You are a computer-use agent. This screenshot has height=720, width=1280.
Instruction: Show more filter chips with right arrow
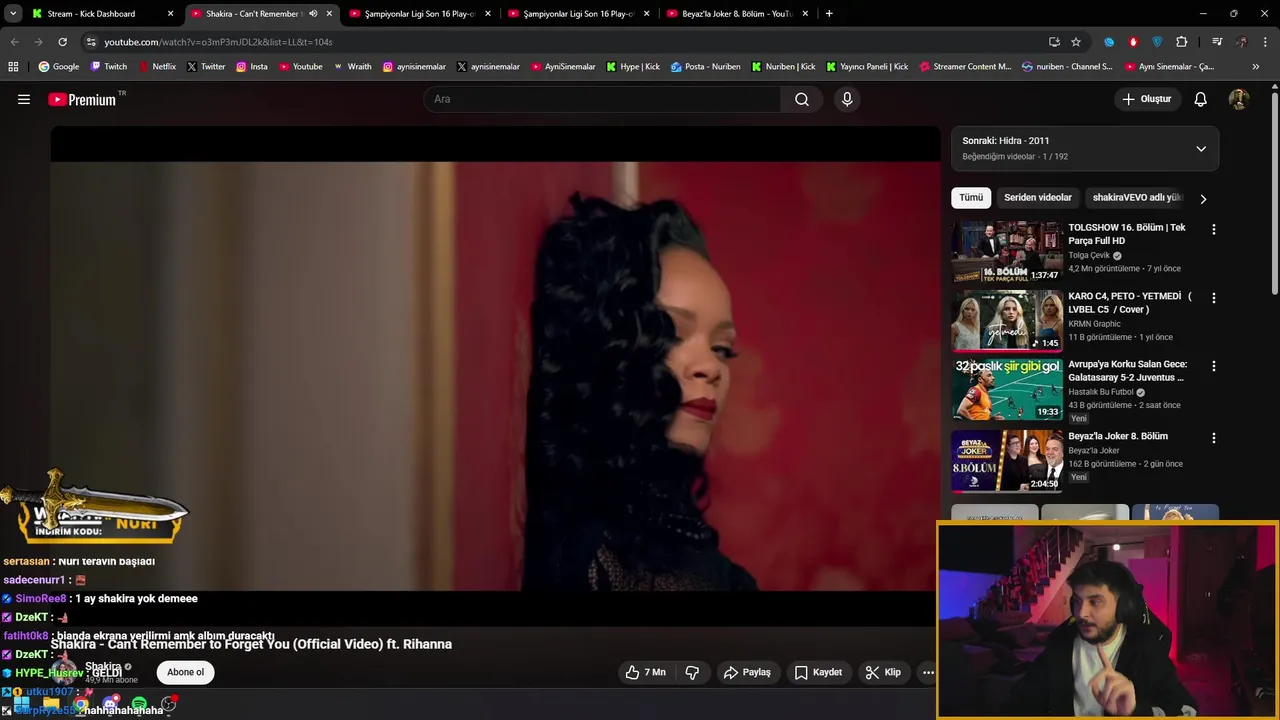[x=1203, y=199]
